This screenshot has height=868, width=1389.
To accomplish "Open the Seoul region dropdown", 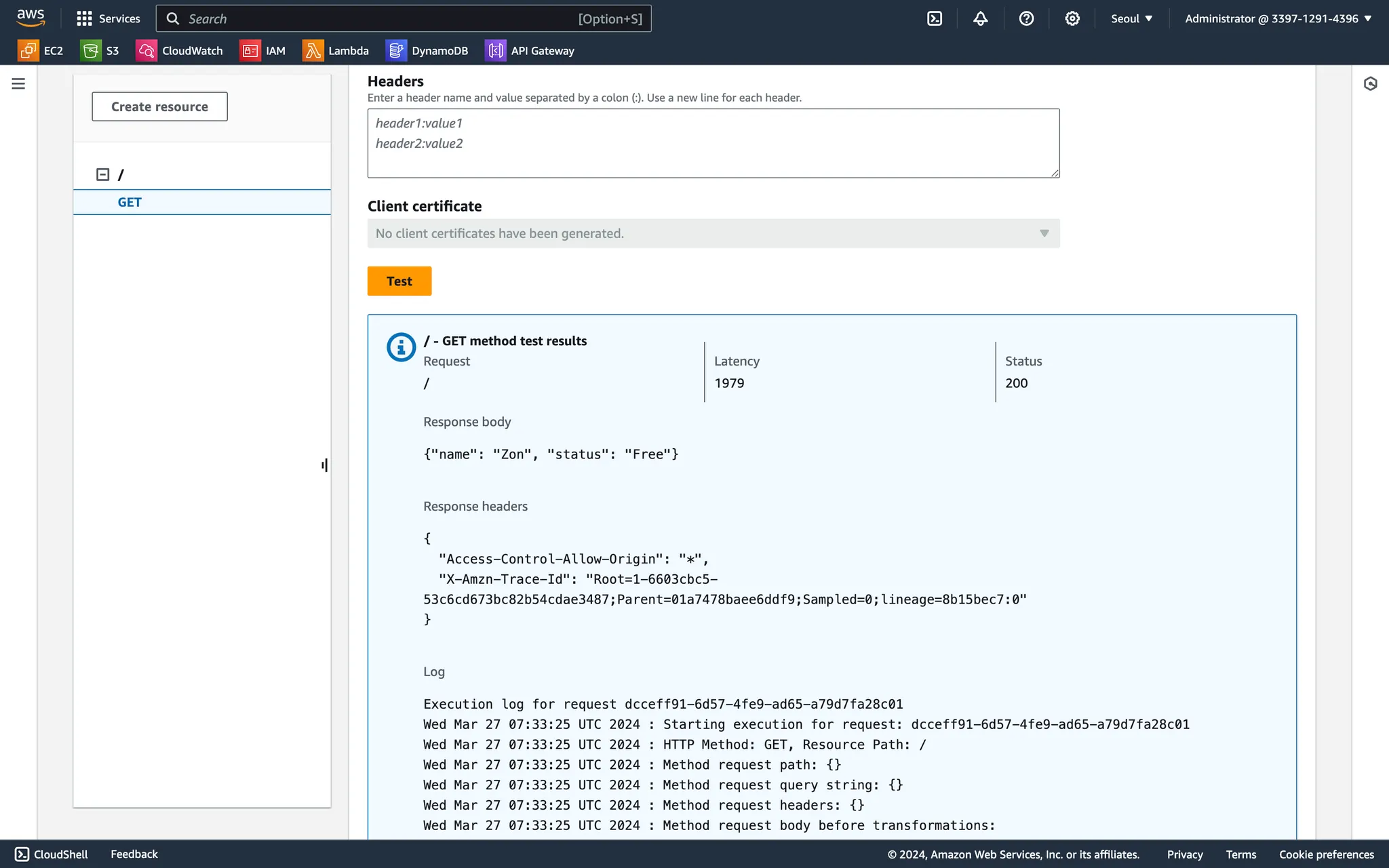I will 1131,18.
